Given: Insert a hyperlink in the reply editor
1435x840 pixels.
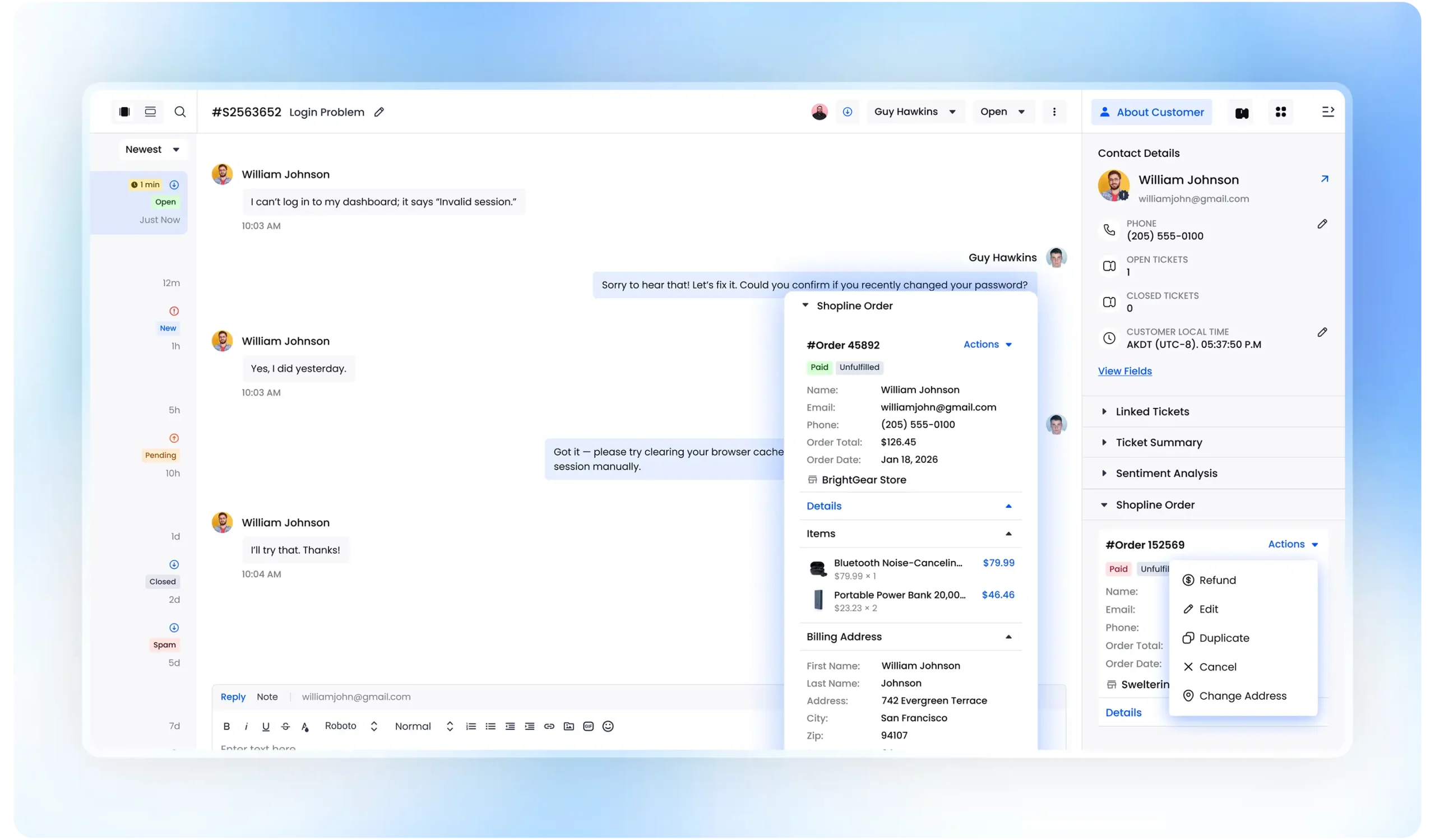Looking at the screenshot, I should [549, 726].
